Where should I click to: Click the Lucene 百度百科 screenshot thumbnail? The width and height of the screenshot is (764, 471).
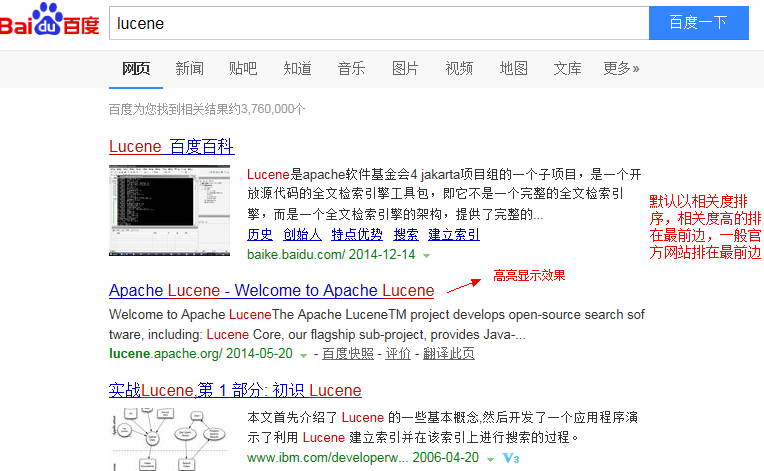[x=169, y=210]
